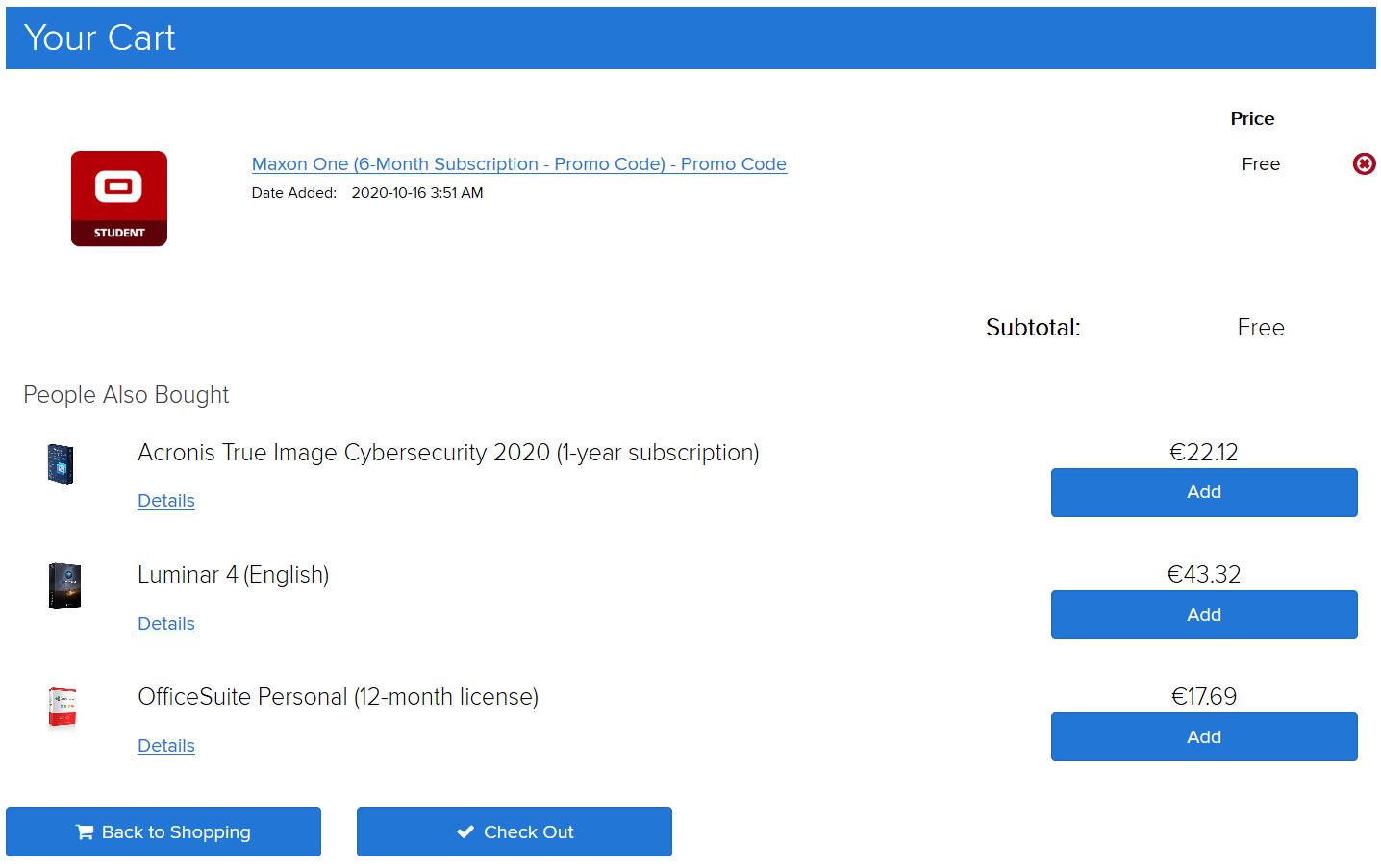Click the Your Cart header title

100,38
